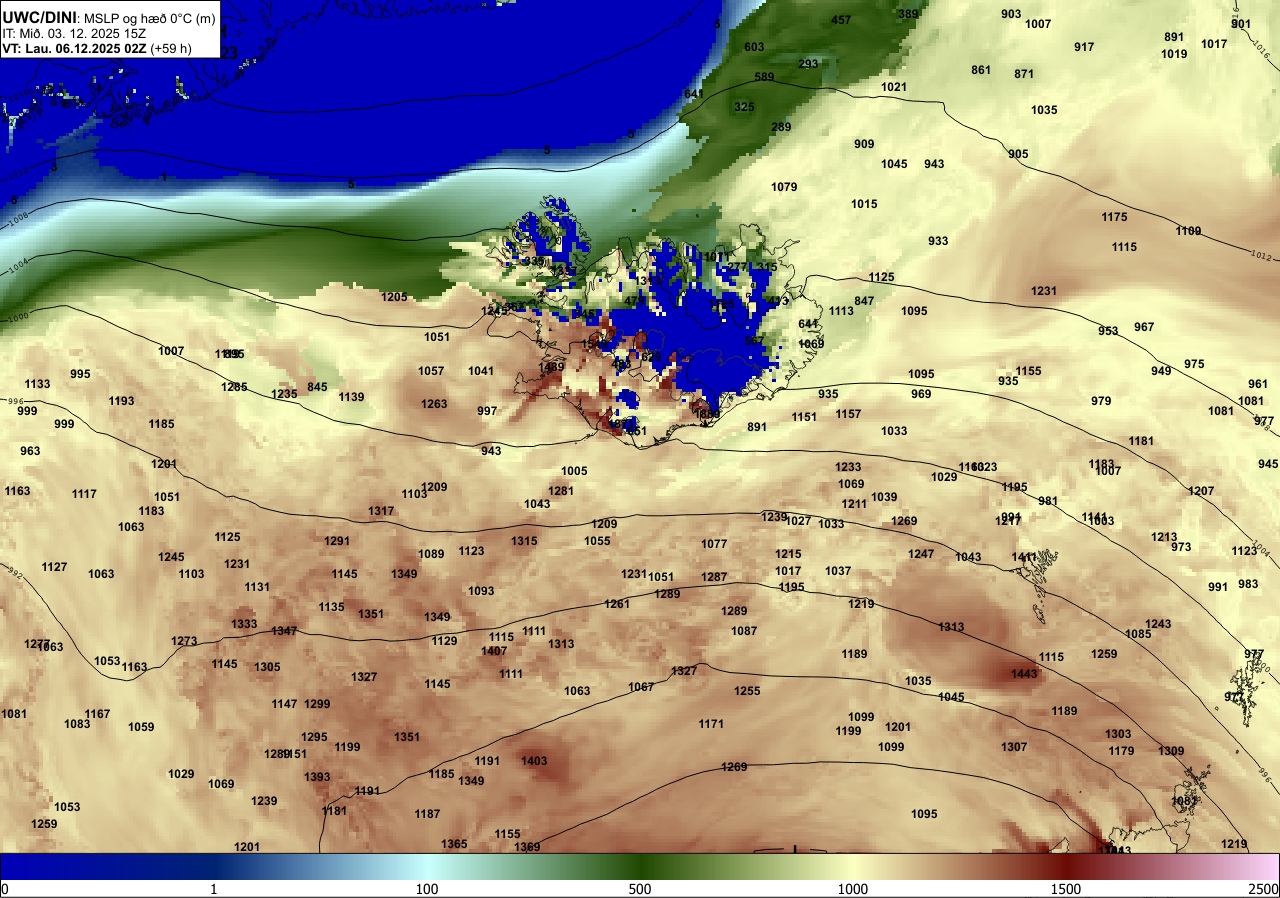Click the 325 value in green area
This screenshot has width=1280, height=898.
click(x=744, y=107)
